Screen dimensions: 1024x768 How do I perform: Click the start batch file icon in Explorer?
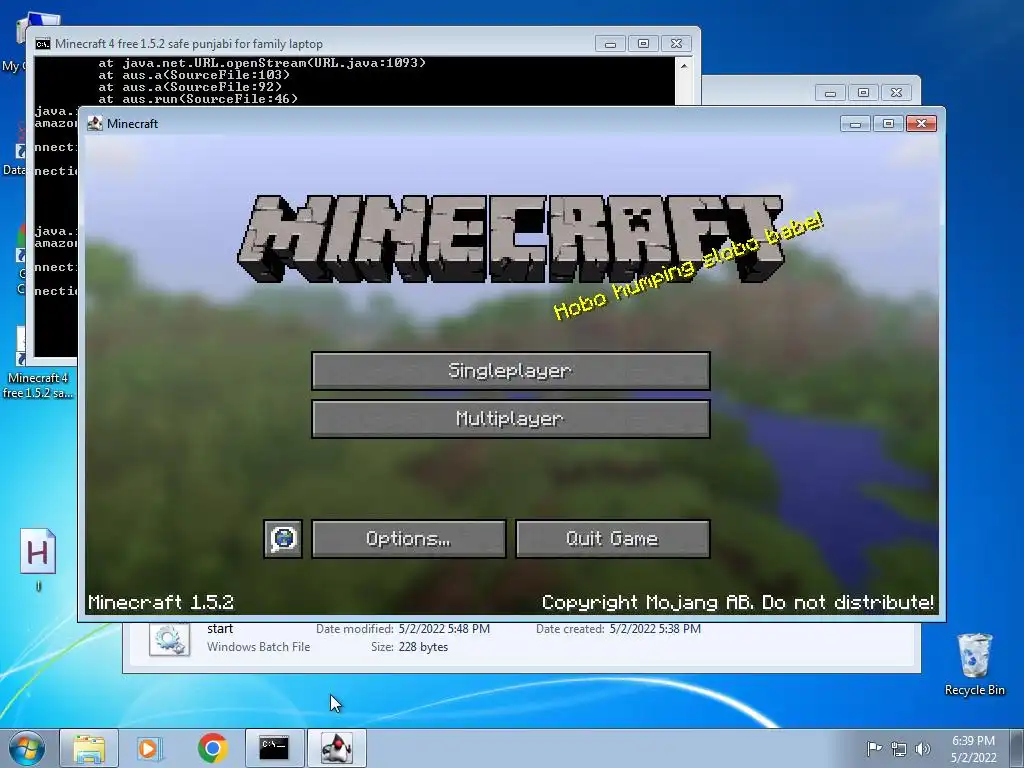[x=169, y=639]
